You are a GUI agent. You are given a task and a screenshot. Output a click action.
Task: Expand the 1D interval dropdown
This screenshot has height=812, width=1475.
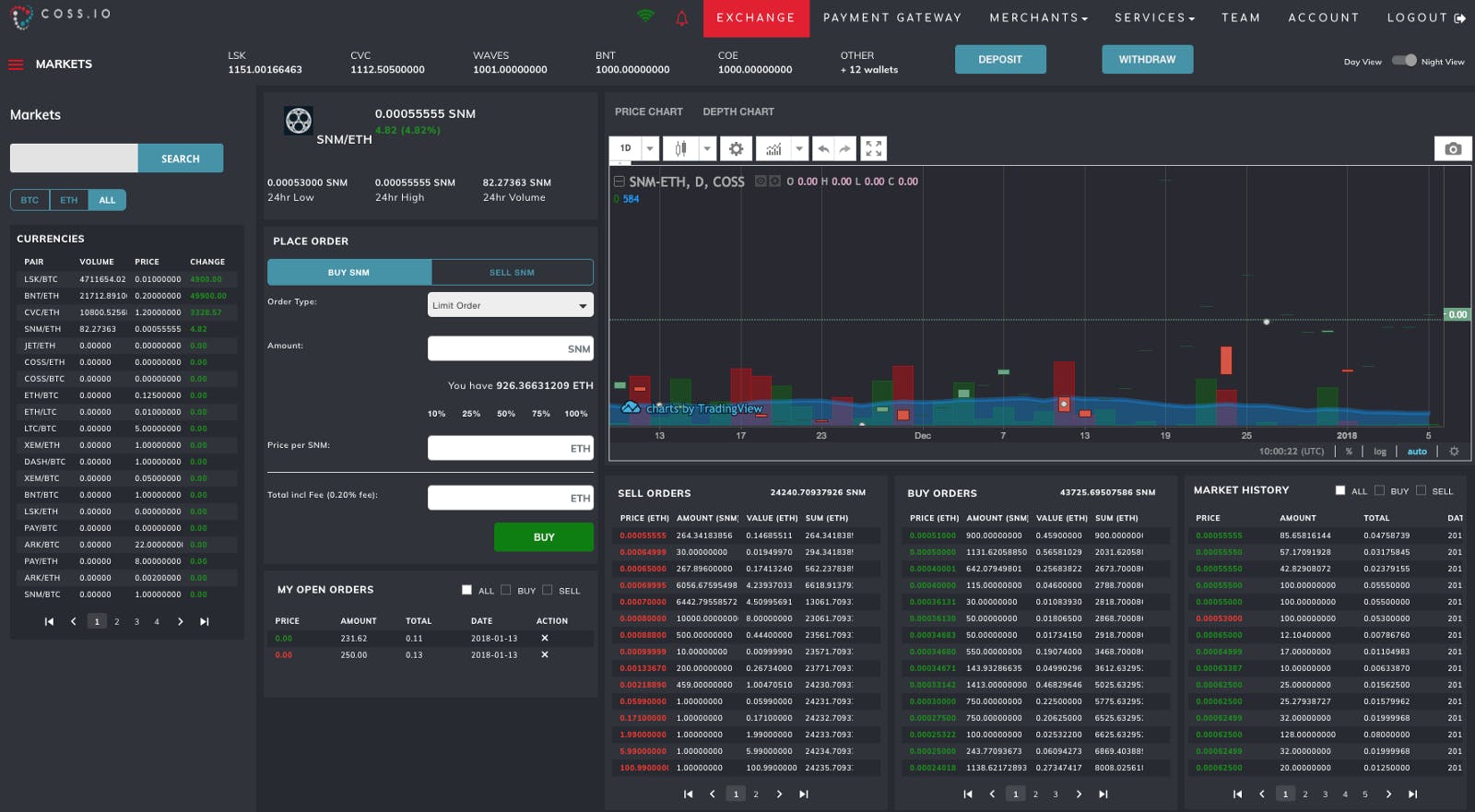click(x=650, y=148)
